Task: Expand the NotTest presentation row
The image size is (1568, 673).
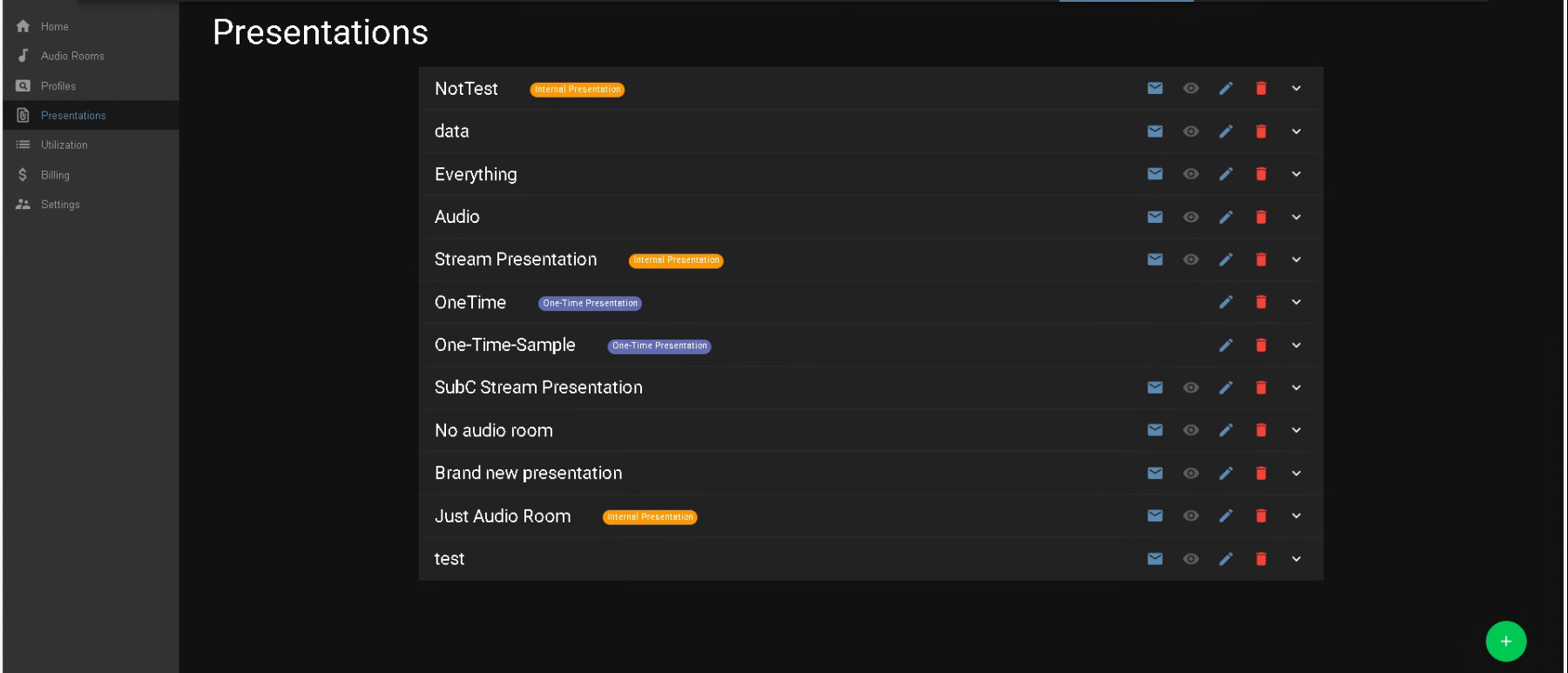Action: point(1296,88)
